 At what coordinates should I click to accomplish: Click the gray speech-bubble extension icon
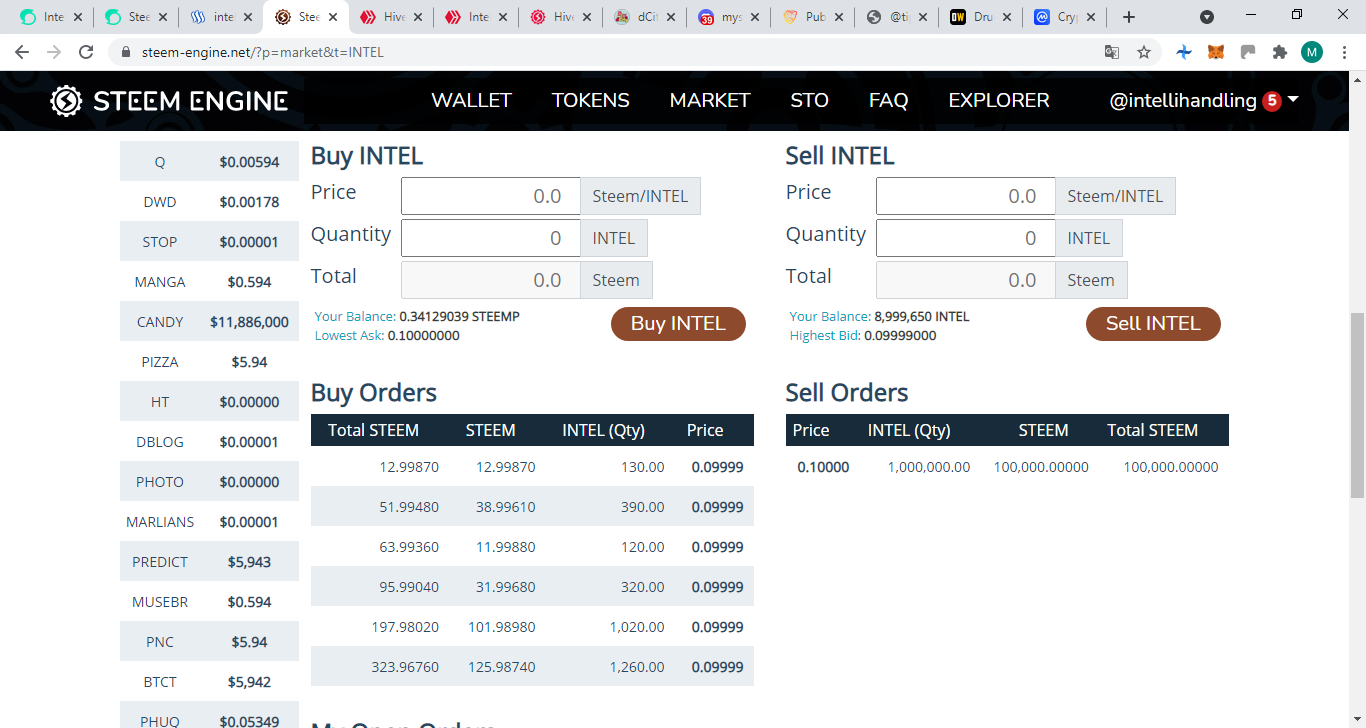[1248, 52]
